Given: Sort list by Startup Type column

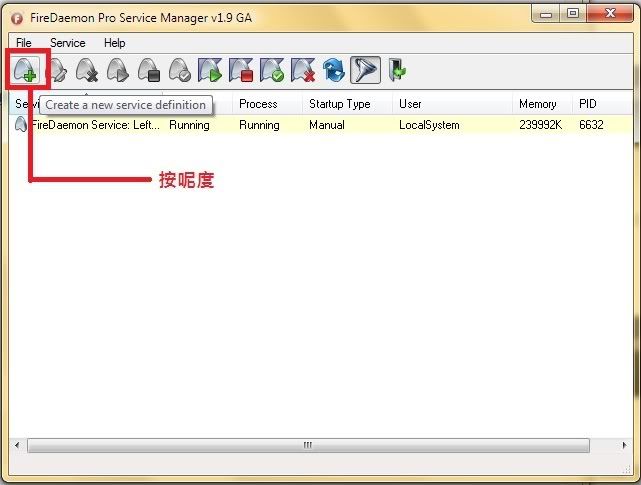Looking at the screenshot, I should tap(340, 104).
